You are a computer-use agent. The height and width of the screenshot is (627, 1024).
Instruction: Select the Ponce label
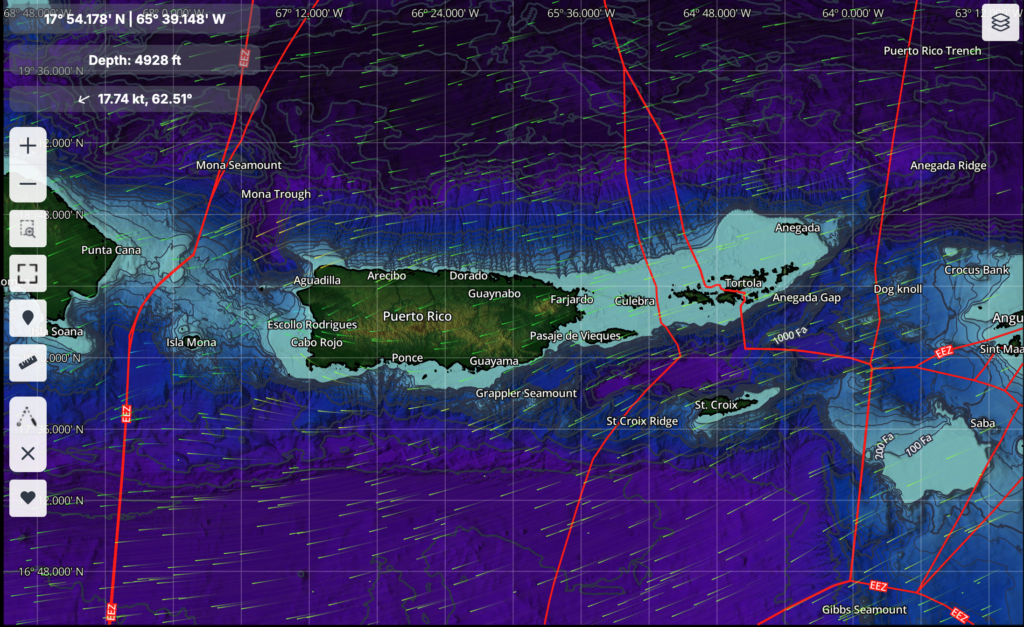coord(407,358)
